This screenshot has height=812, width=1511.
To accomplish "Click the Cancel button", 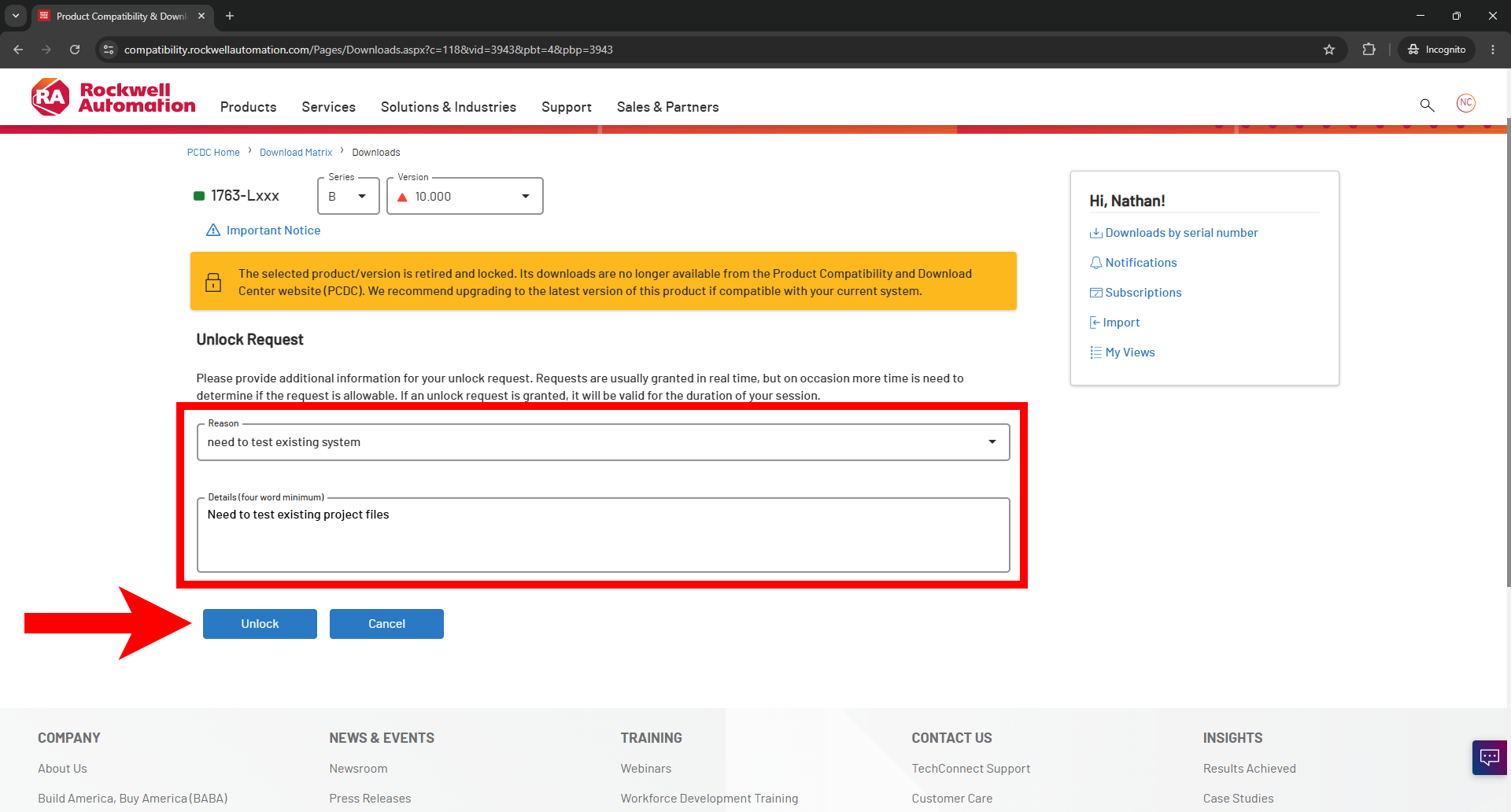I will point(386,624).
